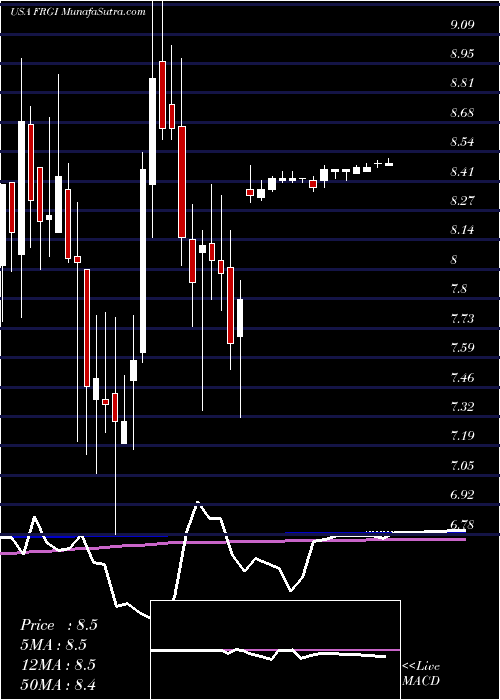Click the last small candlestick at chart's right end
The image size is (500, 700).
point(389,163)
